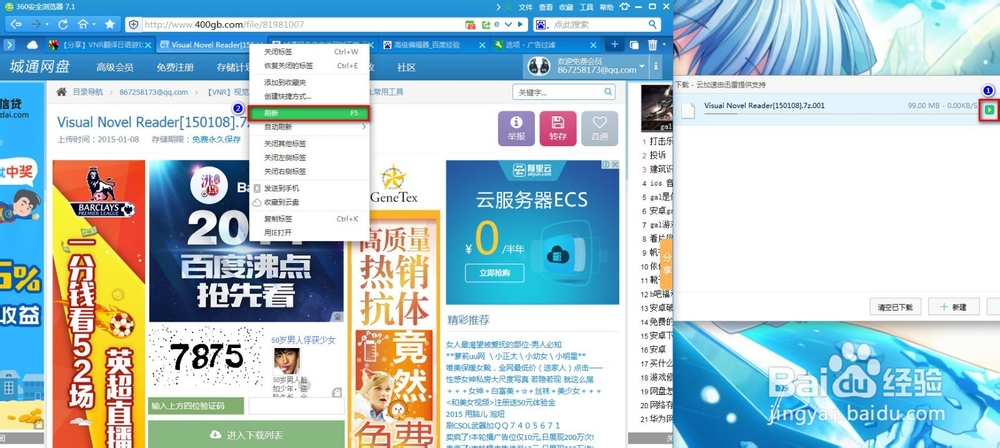Open the address bar dropdown chevron
Viewport: 1000px width, 448px height.
(x=508, y=24)
